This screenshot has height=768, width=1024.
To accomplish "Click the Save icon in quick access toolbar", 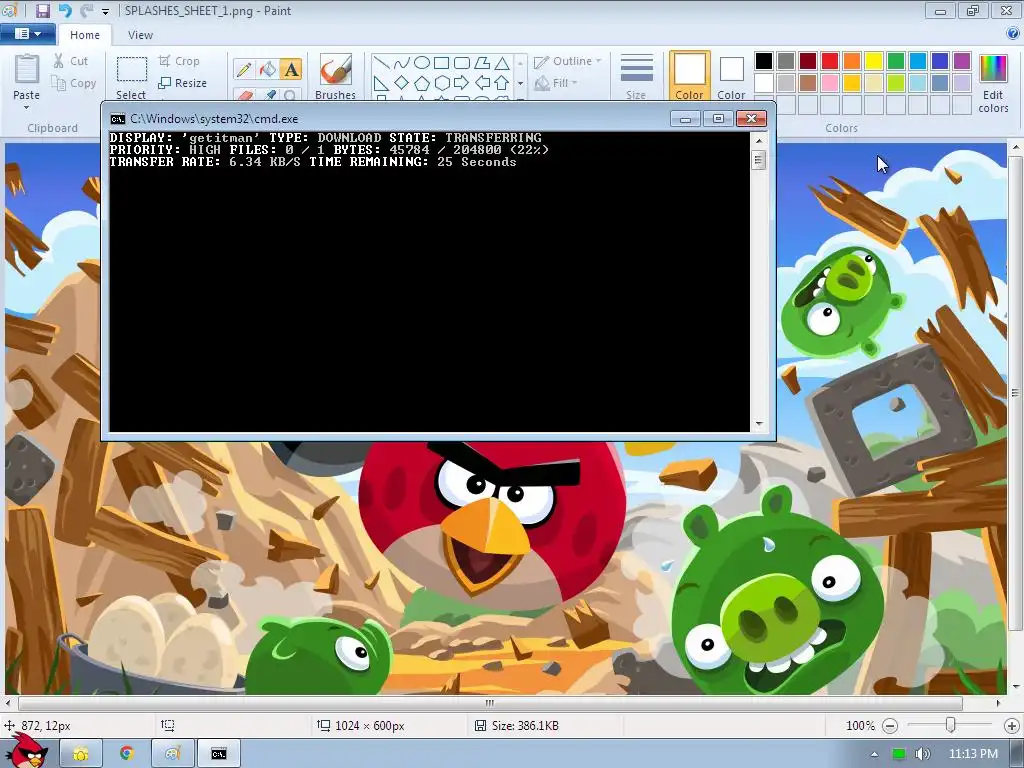I will [x=42, y=10].
